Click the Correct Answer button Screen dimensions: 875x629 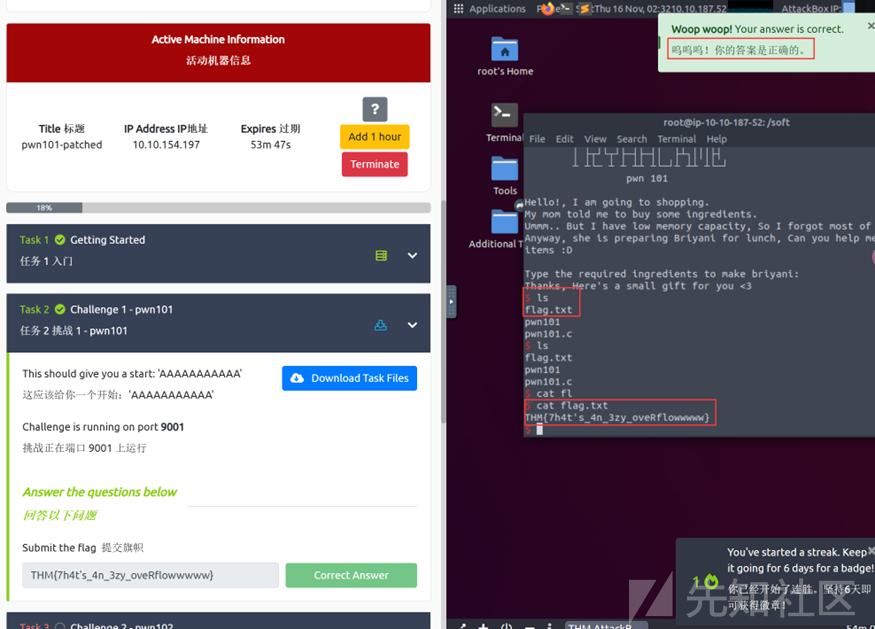pyautogui.click(x=351, y=575)
